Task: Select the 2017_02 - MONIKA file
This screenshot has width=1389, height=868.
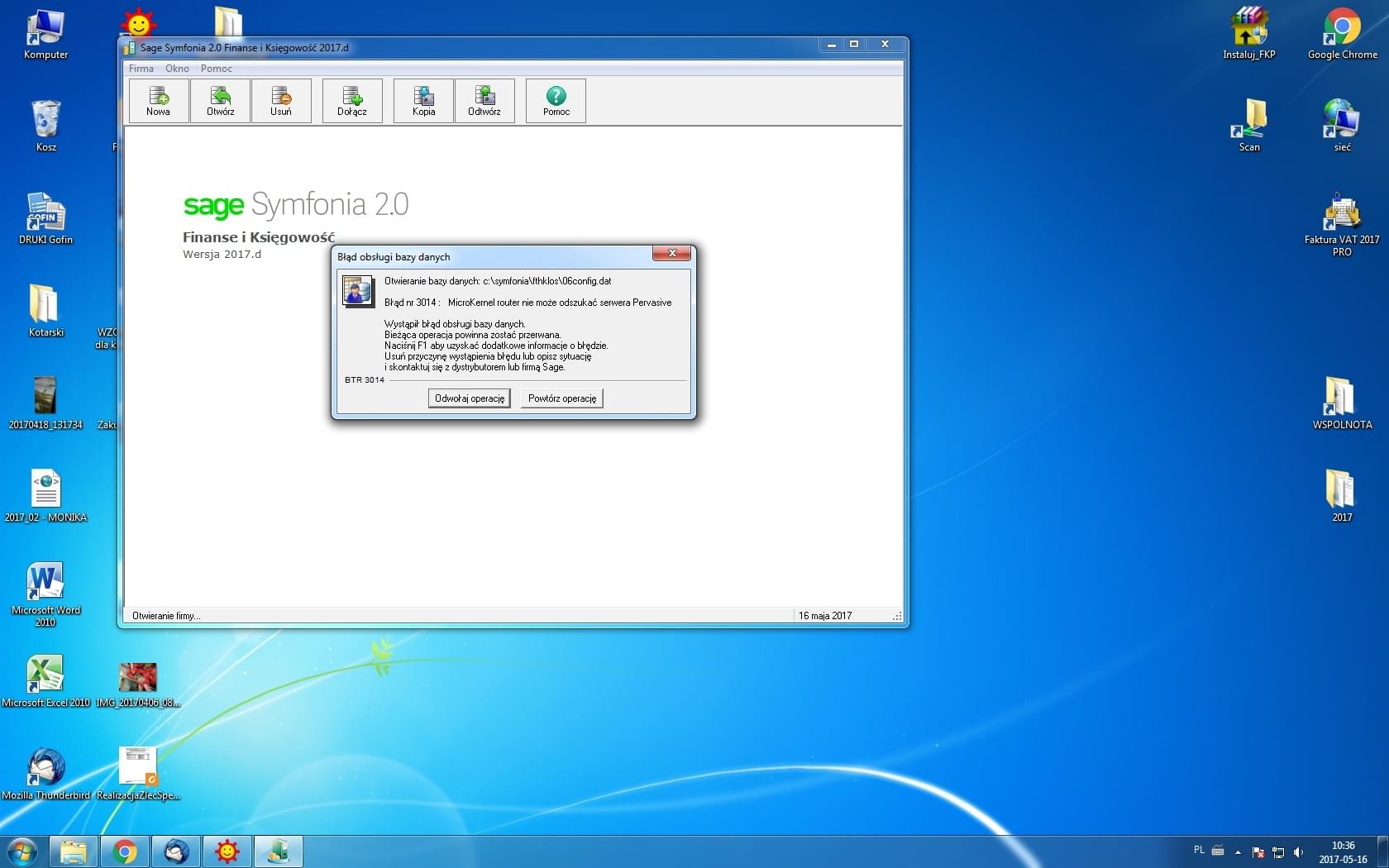Action: (x=45, y=497)
